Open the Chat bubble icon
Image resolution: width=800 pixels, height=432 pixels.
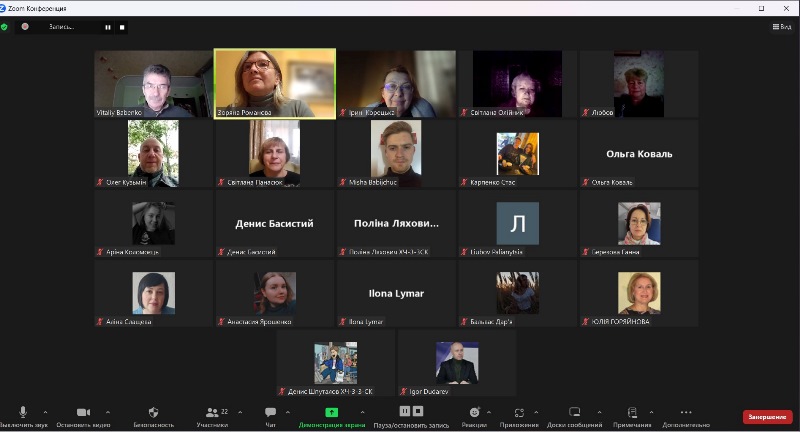coord(270,412)
